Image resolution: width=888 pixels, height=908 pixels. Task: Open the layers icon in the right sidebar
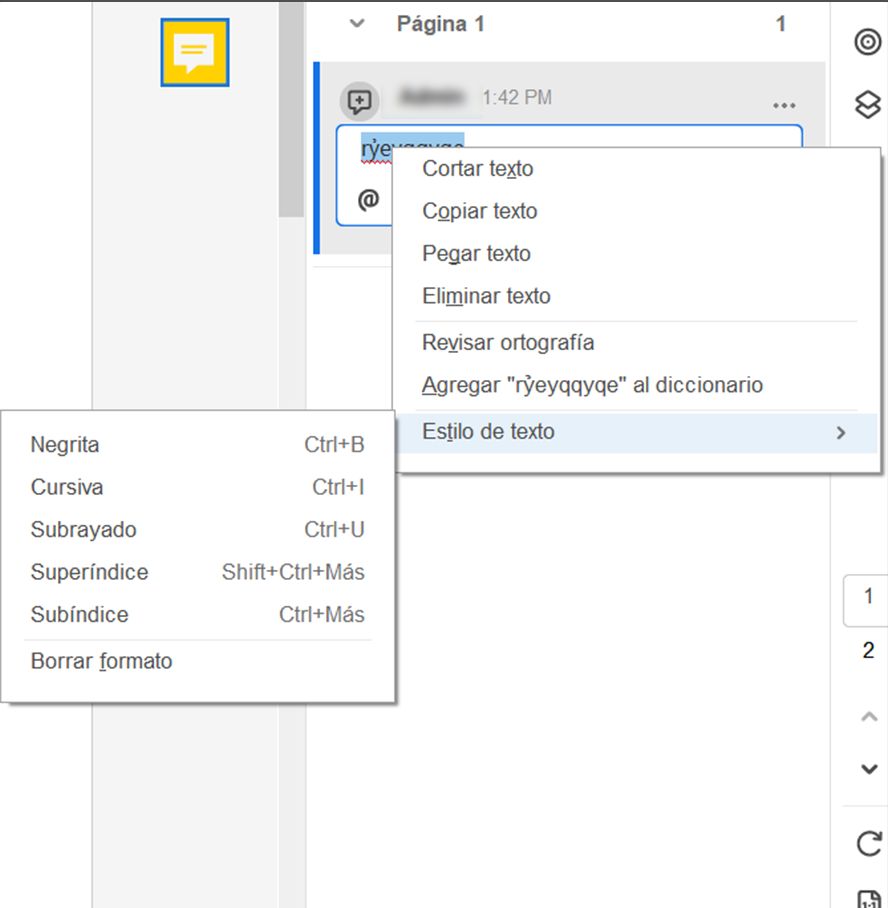(x=866, y=101)
